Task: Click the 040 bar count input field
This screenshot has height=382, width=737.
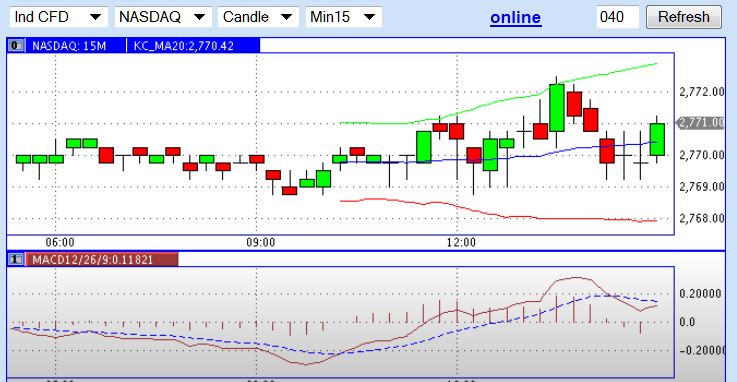Action: click(x=618, y=17)
